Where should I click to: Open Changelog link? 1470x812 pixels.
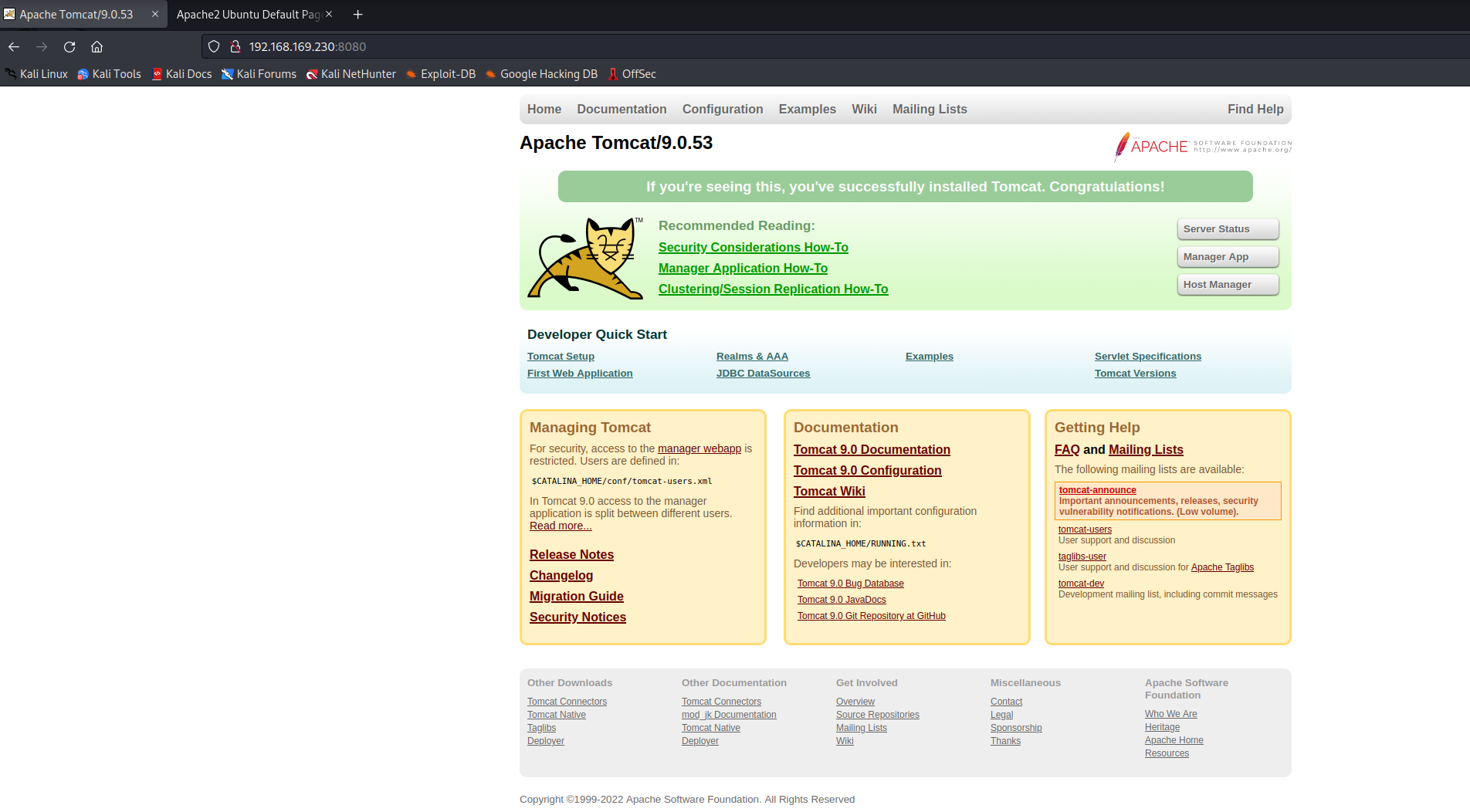click(561, 576)
